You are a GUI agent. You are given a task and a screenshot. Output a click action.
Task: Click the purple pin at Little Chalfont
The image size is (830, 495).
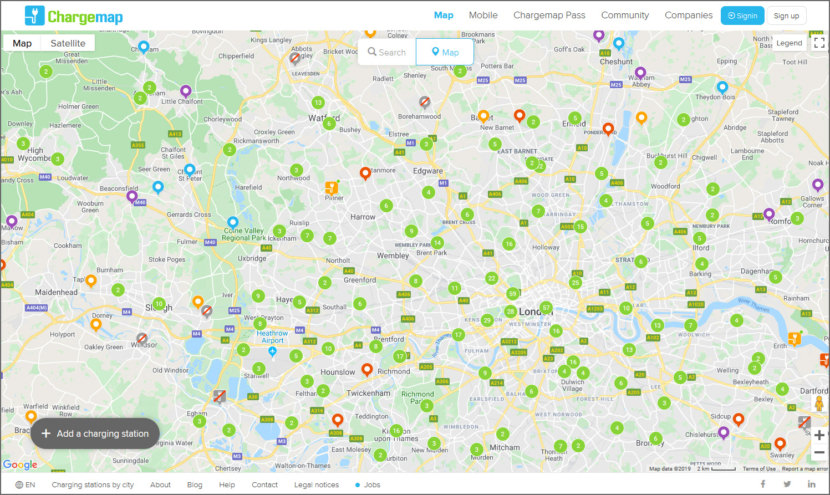pyautogui.click(x=185, y=91)
